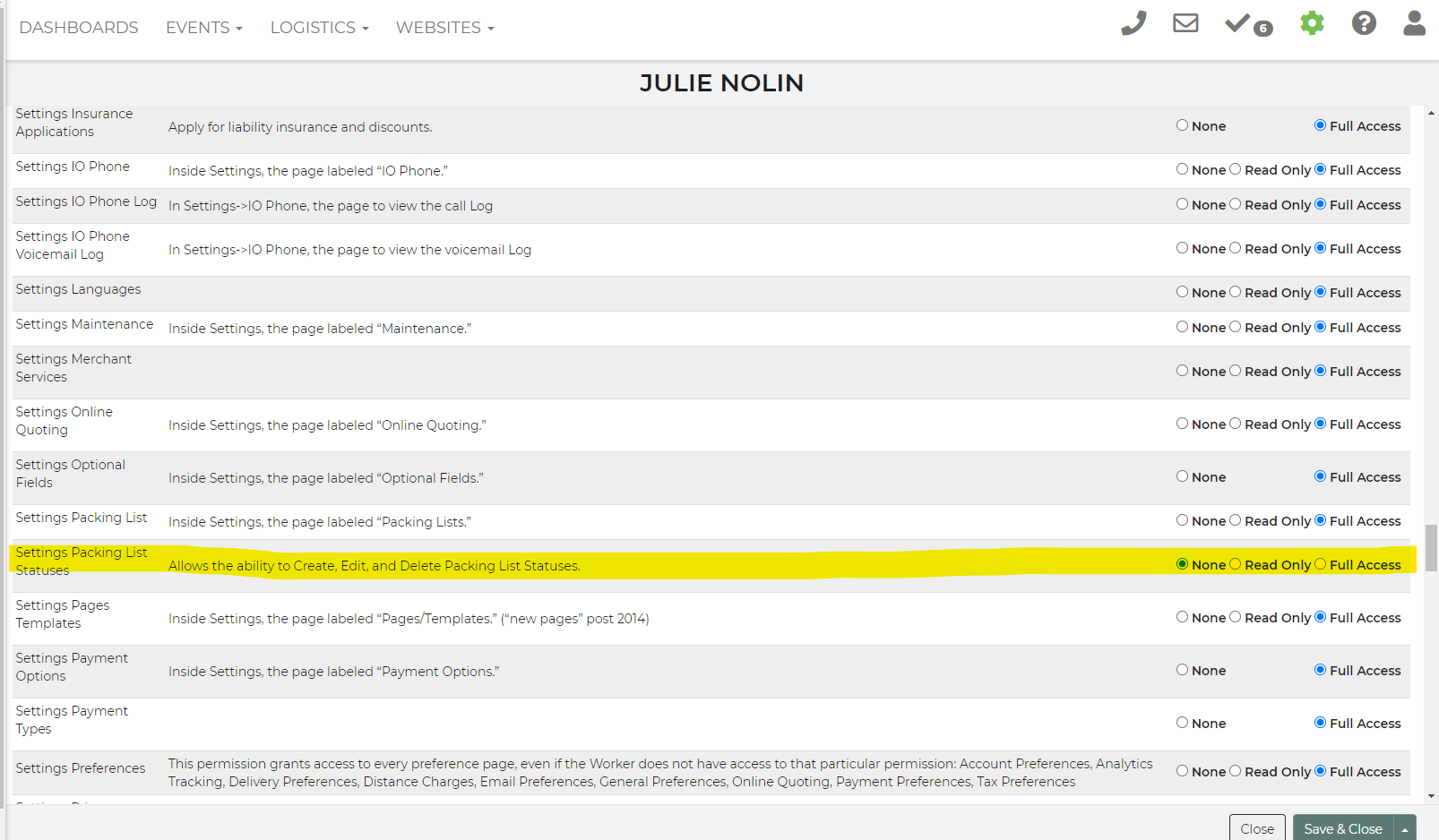The width and height of the screenshot is (1439, 840).
Task: Go to Dashboards in the top menu
Action: click(79, 28)
